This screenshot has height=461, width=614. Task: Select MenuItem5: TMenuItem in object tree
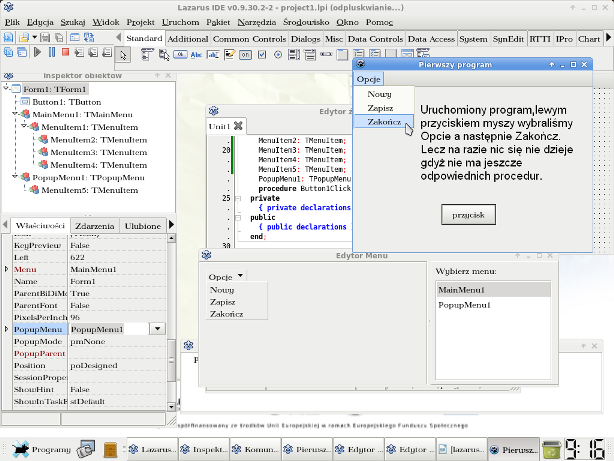coord(89,190)
